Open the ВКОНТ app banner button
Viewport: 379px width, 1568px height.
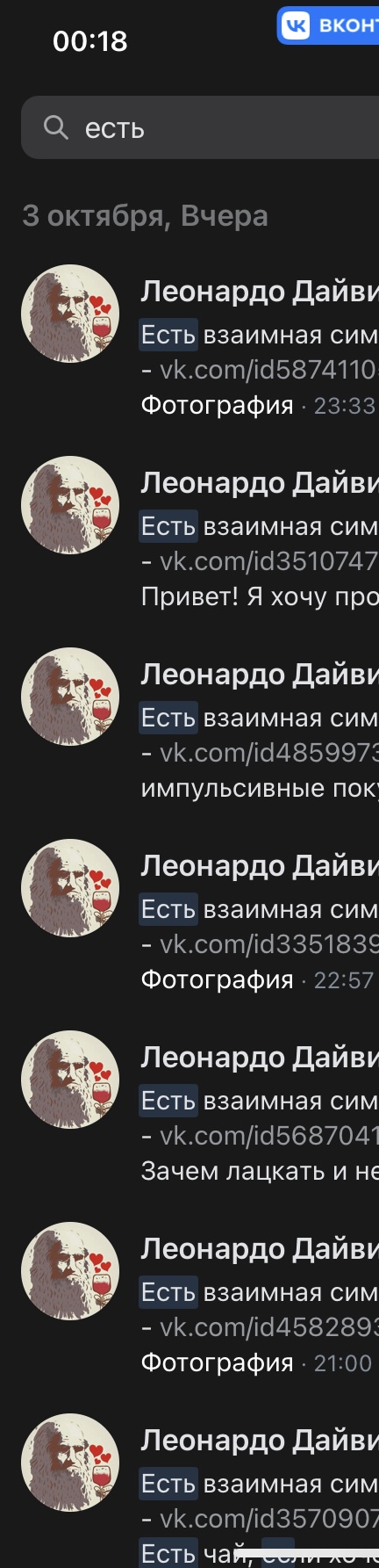pyautogui.click(x=328, y=25)
